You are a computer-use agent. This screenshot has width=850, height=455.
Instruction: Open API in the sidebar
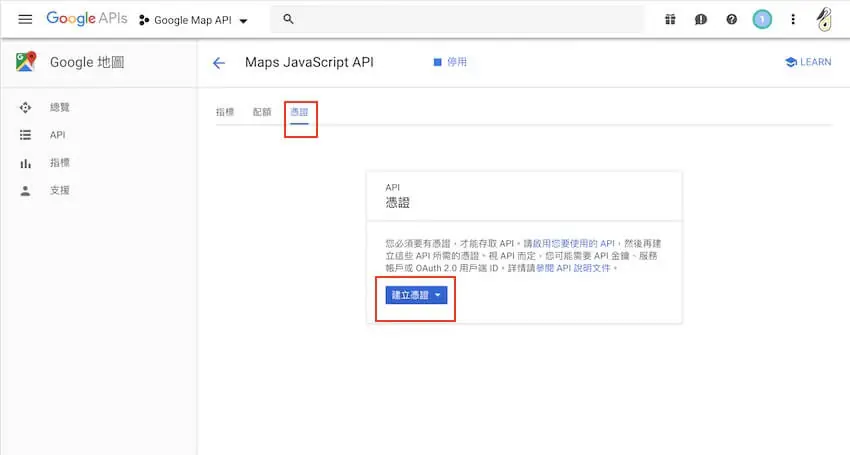[57, 135]
